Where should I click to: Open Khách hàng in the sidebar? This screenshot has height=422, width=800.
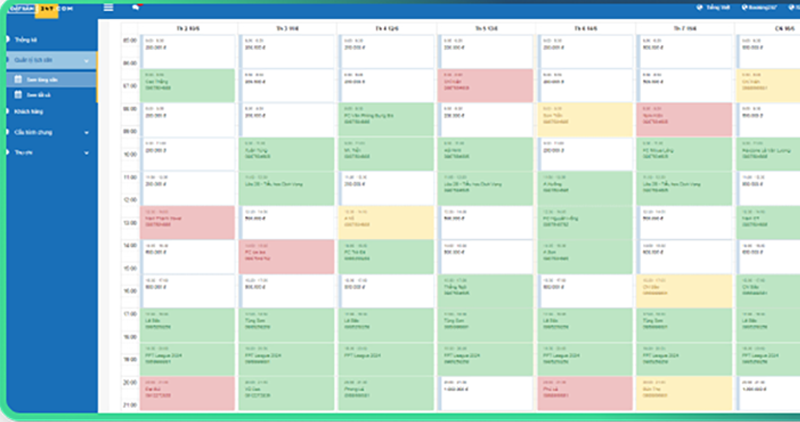[x=29, y=113]
